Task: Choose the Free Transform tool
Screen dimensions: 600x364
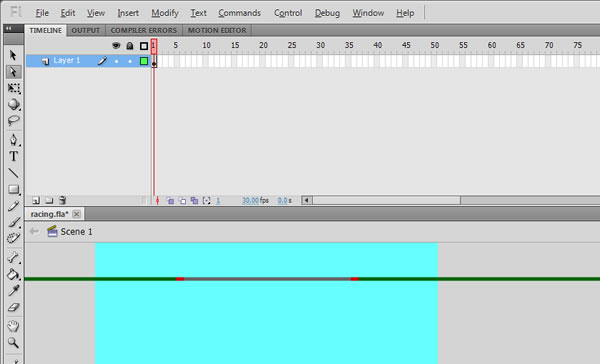Action: click(x=14, y=88)
